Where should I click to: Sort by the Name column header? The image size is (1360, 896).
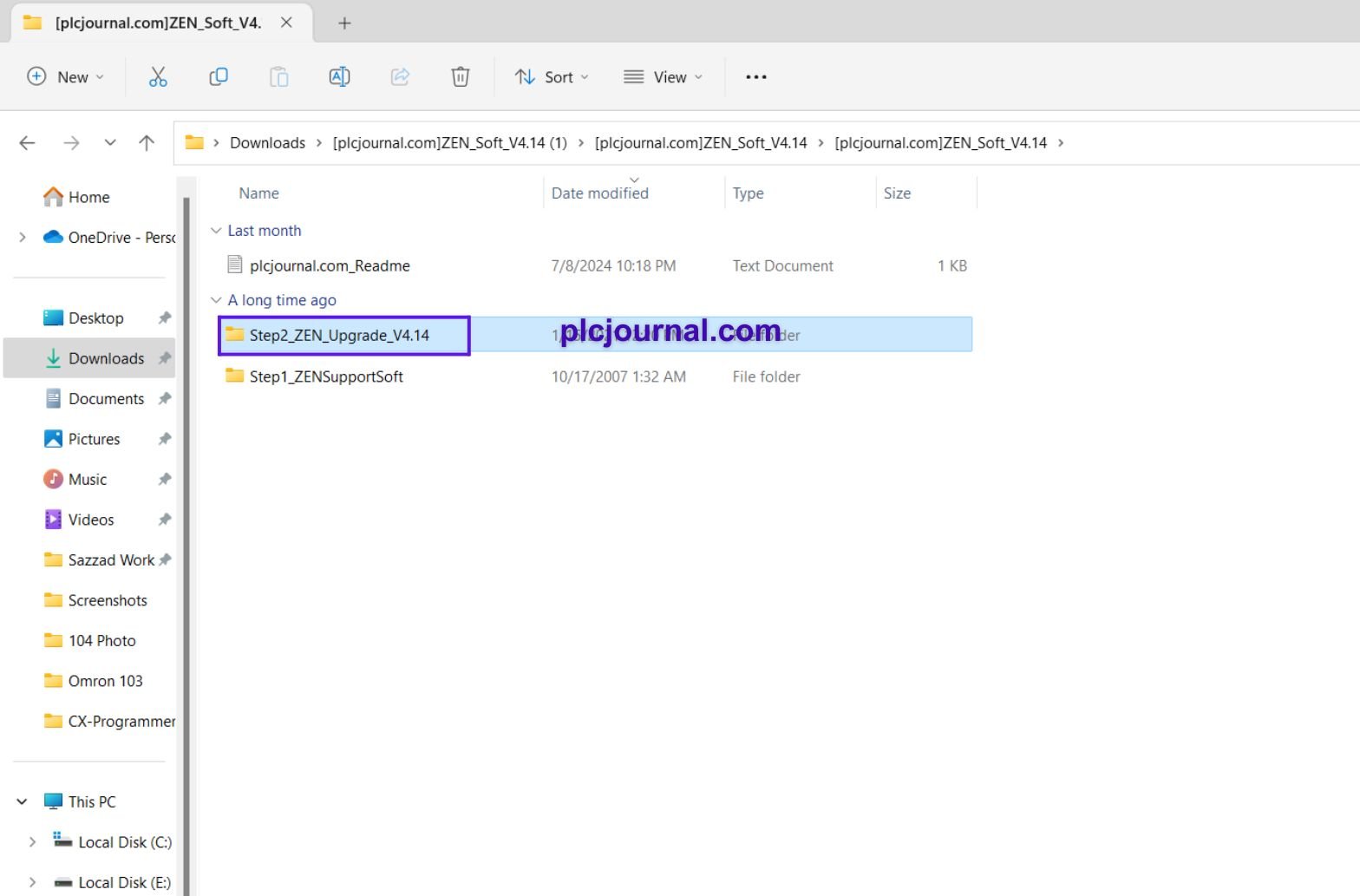(258, 193)
